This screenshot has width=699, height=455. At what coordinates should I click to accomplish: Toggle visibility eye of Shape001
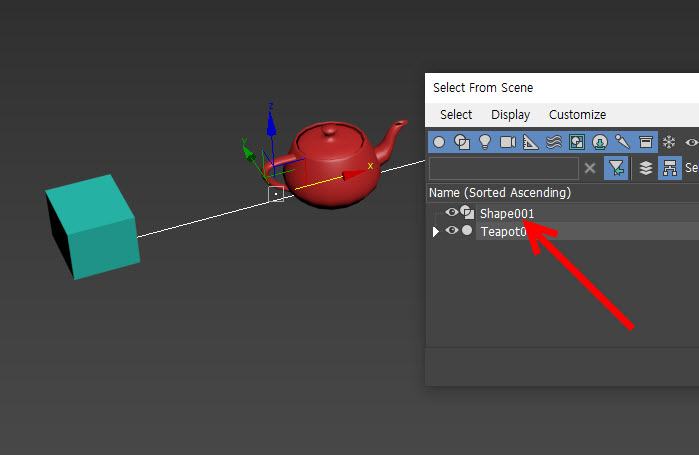452,212
